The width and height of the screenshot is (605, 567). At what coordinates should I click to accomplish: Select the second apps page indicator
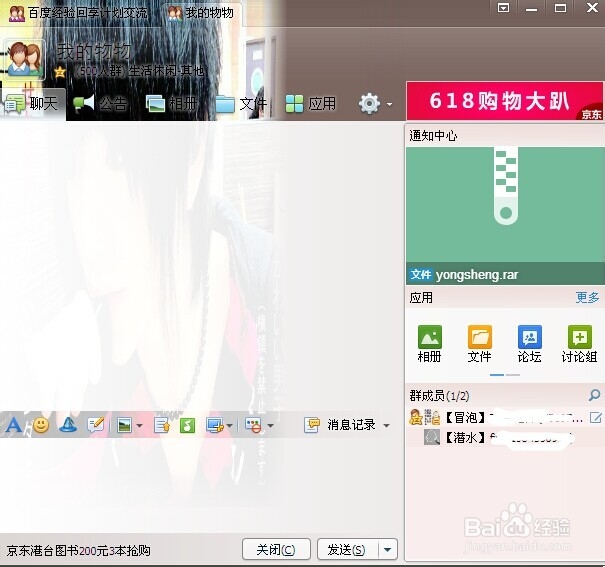(513, 375)
